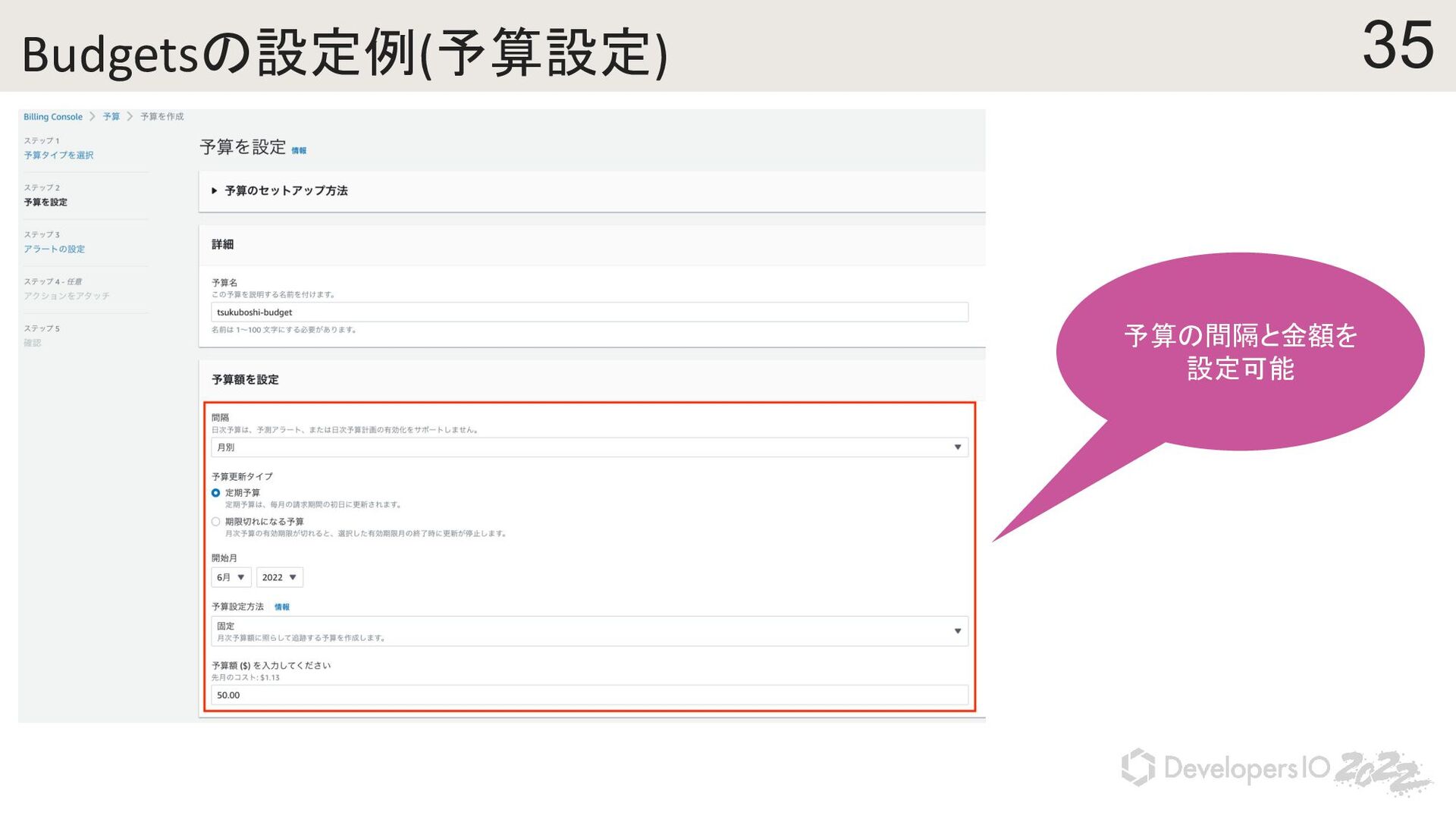Viewport: 1456px width, 819px height.
Task: Click the tsukuboshi-budget name field
Action: pyautogui.click(x=589, y=312)
